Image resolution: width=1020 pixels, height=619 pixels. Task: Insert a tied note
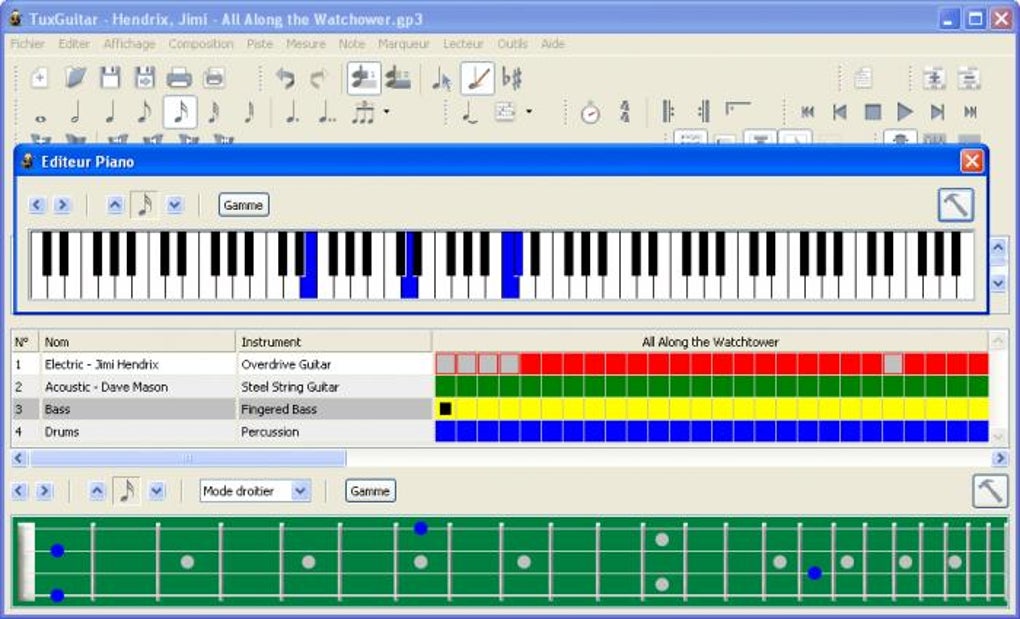point(469,112)
